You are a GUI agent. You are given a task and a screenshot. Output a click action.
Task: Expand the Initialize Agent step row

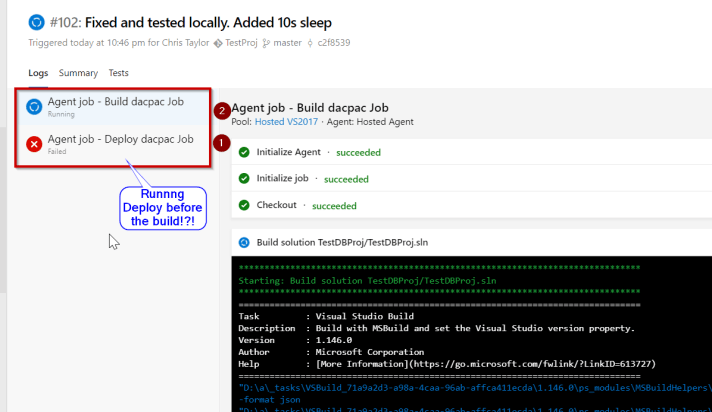(470, 152)
